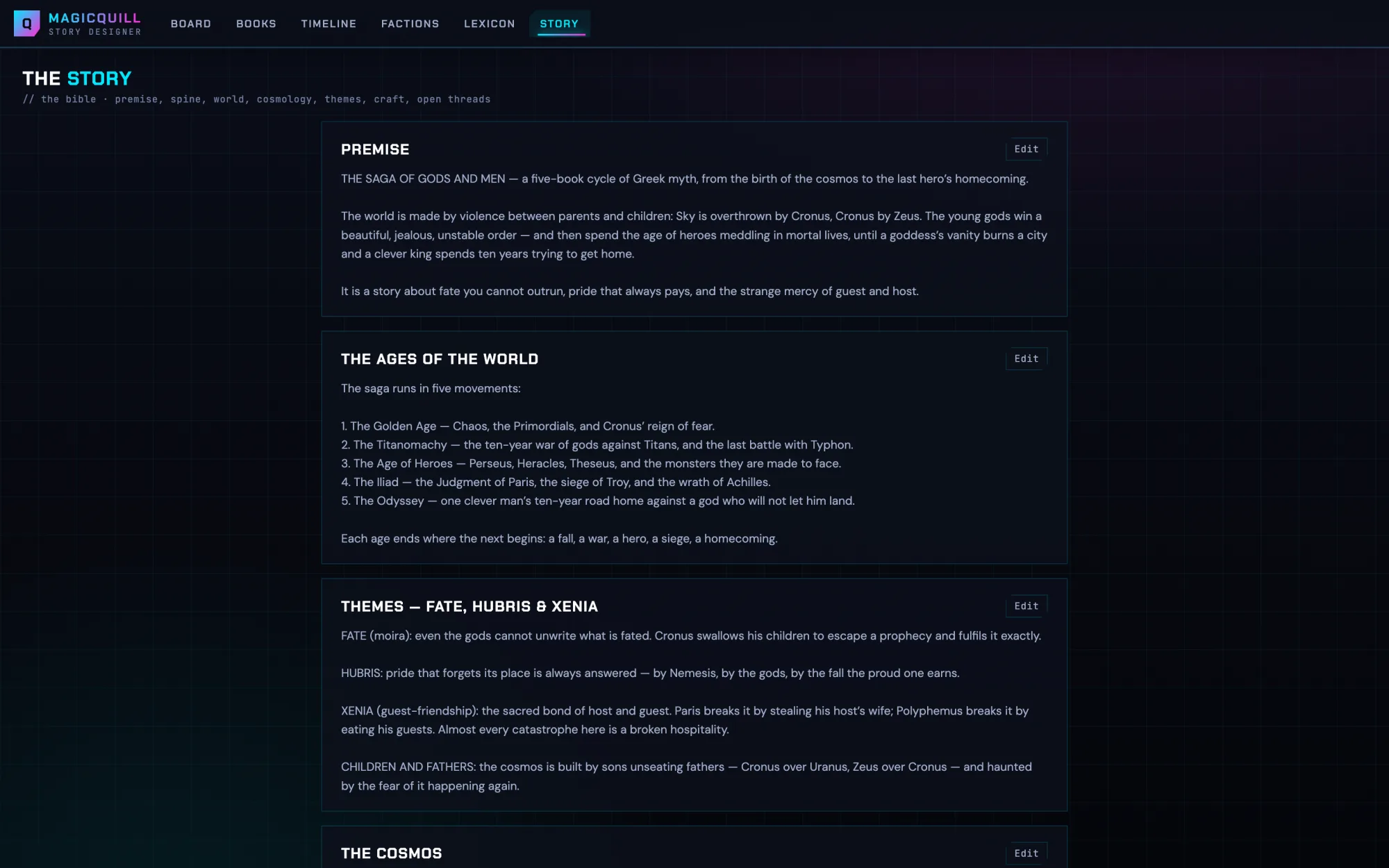
Task: Click The Cosmos card heading
Action: coord(392,853)
